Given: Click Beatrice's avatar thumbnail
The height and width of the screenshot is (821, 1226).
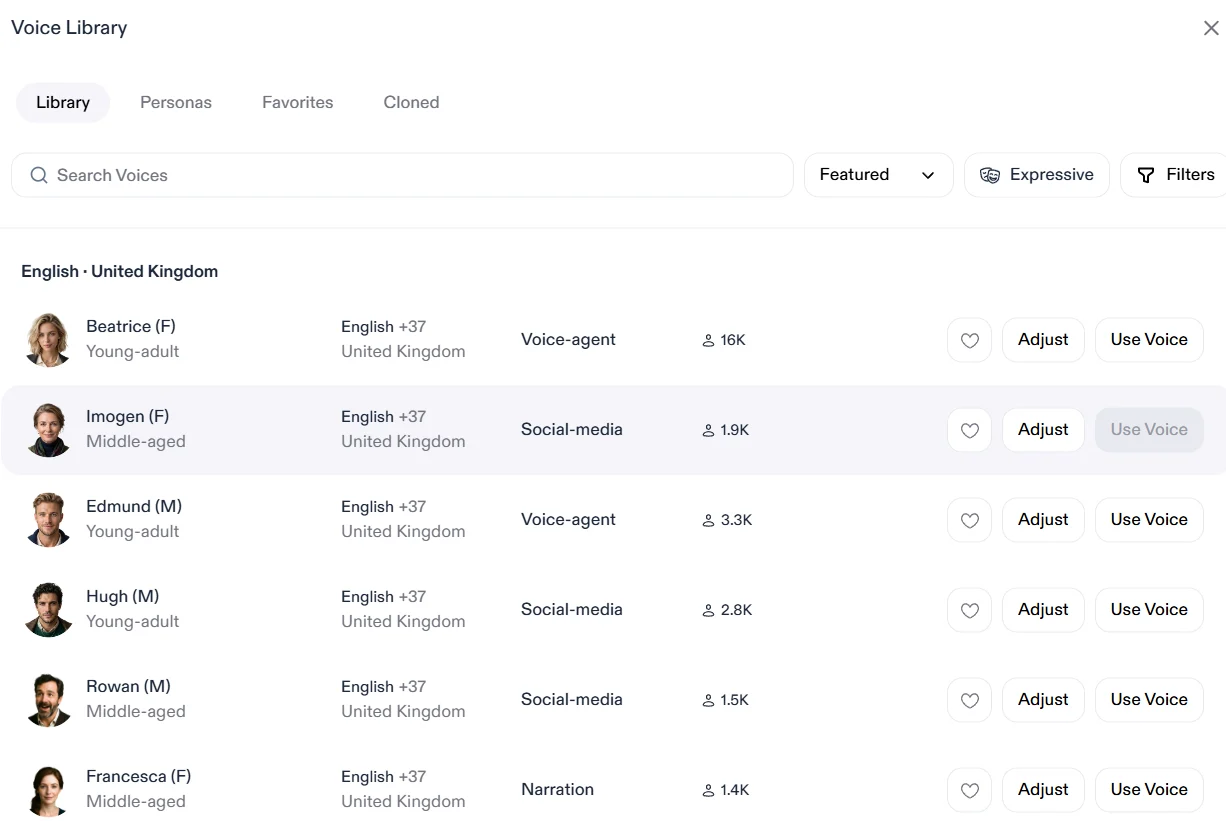Looking at the screenshot, I should coord(48,340).
